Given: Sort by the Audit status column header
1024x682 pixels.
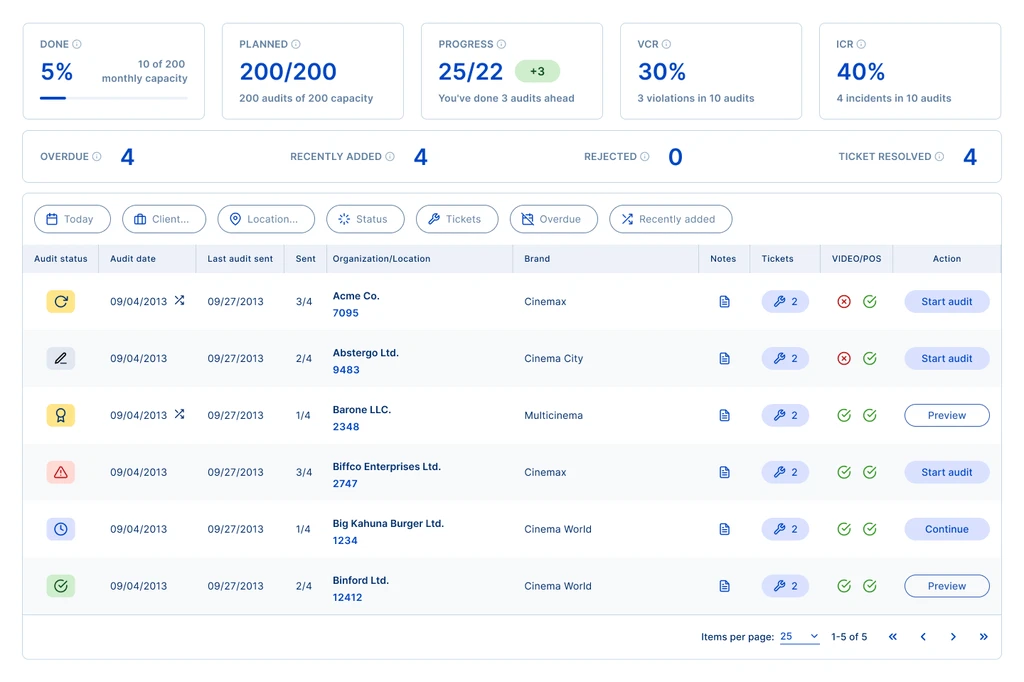Looking at the screenshot, I should tap(61, 259).
